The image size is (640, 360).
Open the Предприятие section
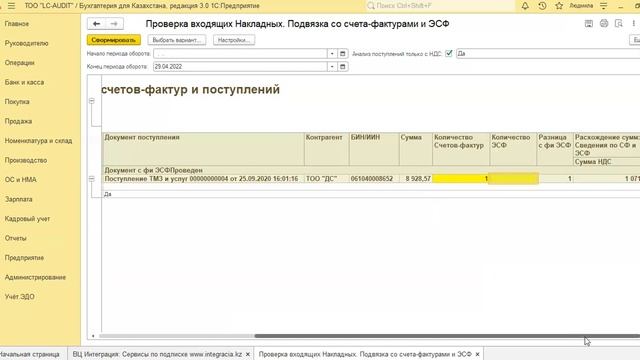pyautogui.click(x=24, y=258)
